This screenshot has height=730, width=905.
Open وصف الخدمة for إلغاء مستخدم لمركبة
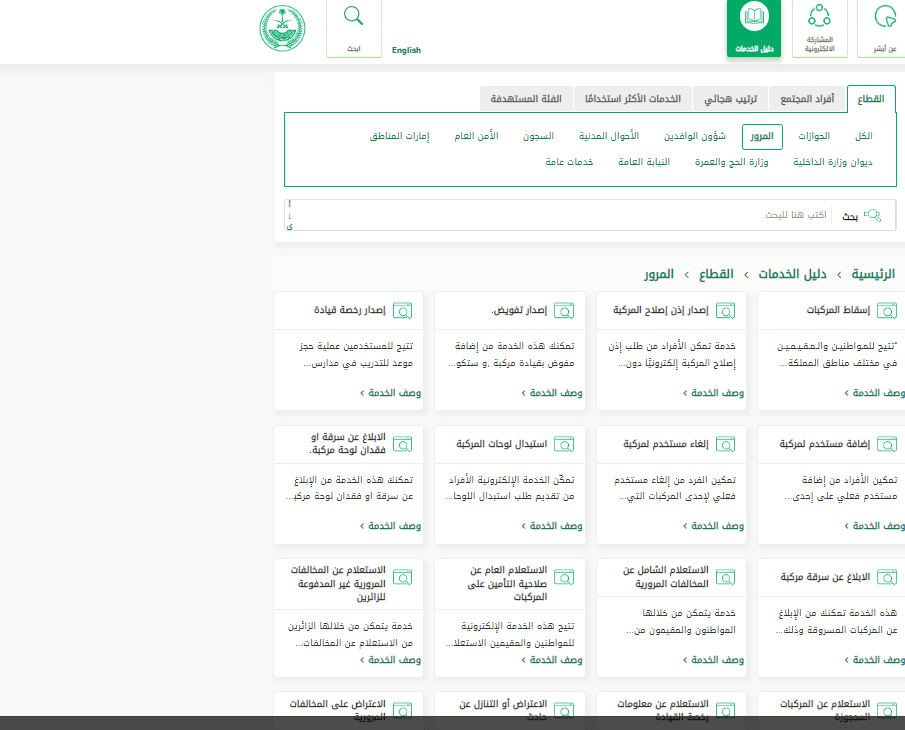(713, 526)
